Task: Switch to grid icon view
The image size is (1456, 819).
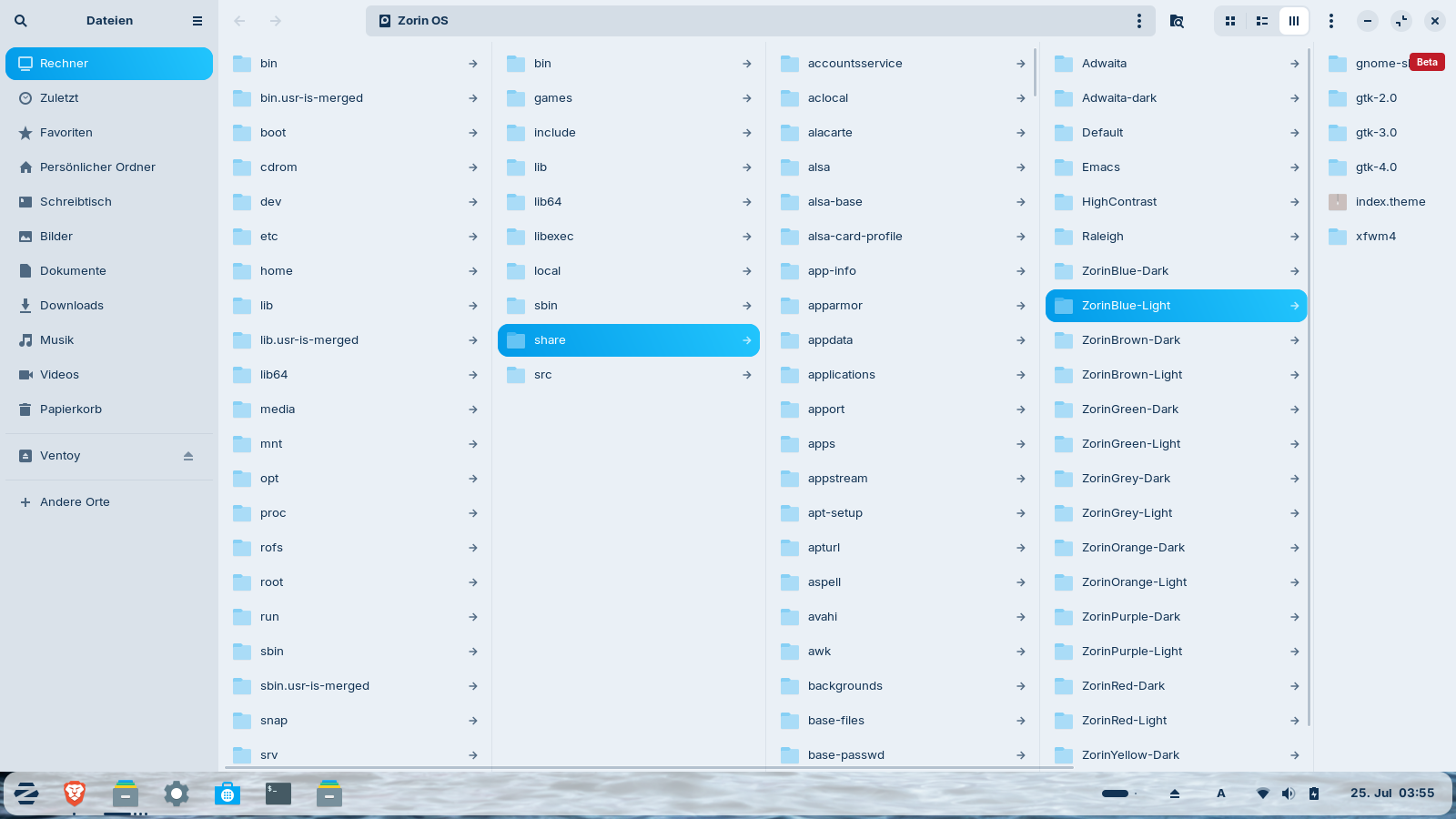Action: coord(1230,21)
